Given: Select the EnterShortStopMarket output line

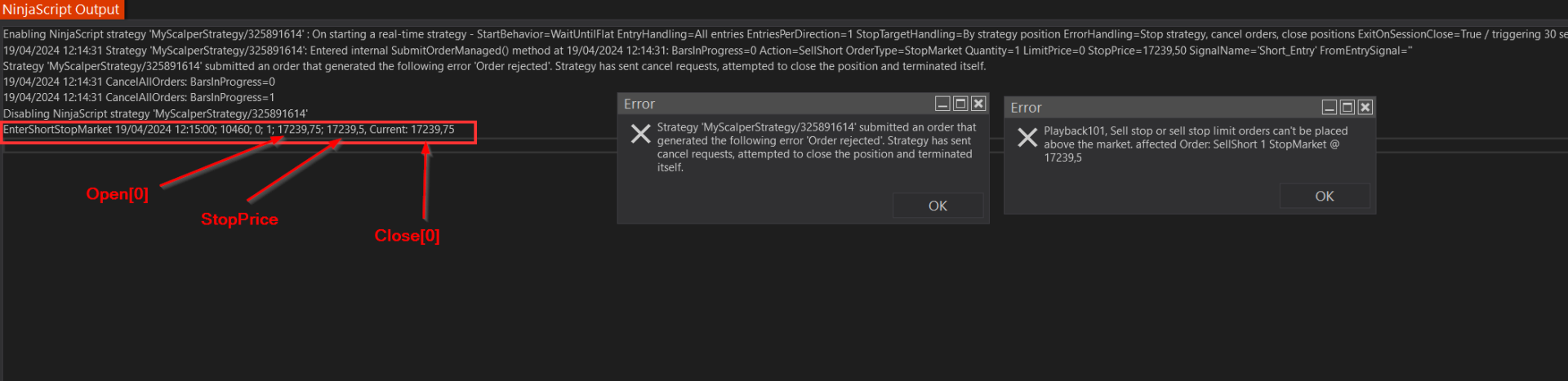Looking at the screenshot, I should pos(229,130).
